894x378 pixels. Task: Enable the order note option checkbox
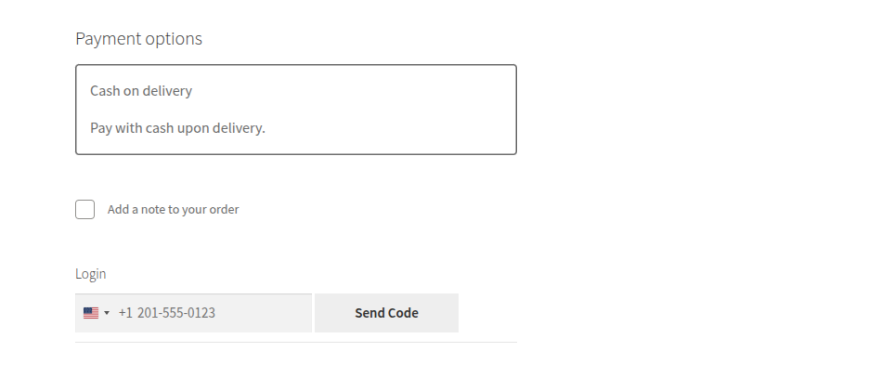[x=85, y=209]
